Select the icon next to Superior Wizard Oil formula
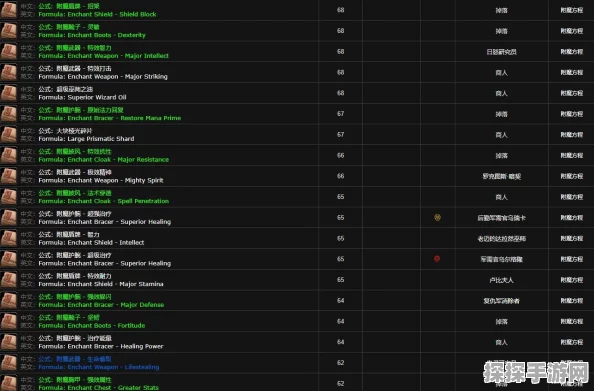The height and width of the screenshot is (391, 594). (9, 93)
